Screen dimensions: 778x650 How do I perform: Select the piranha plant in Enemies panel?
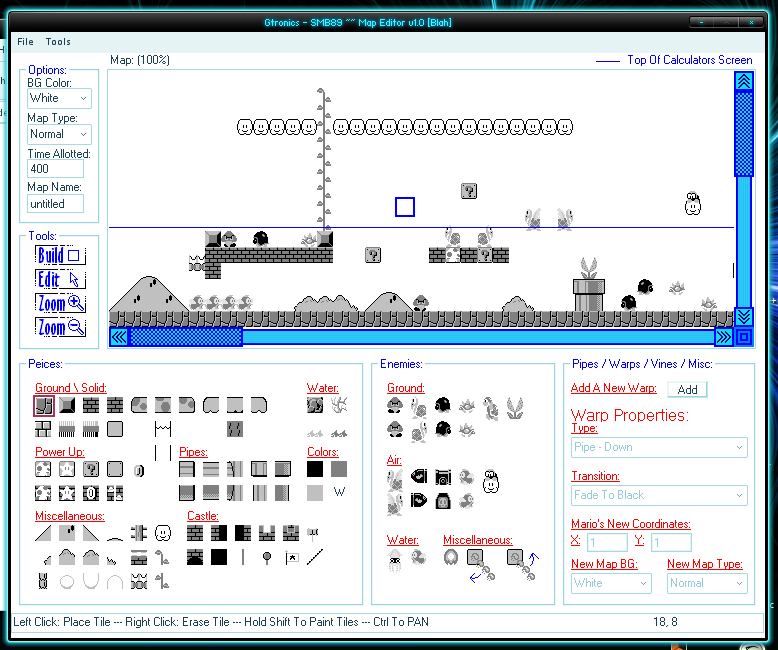515,408
